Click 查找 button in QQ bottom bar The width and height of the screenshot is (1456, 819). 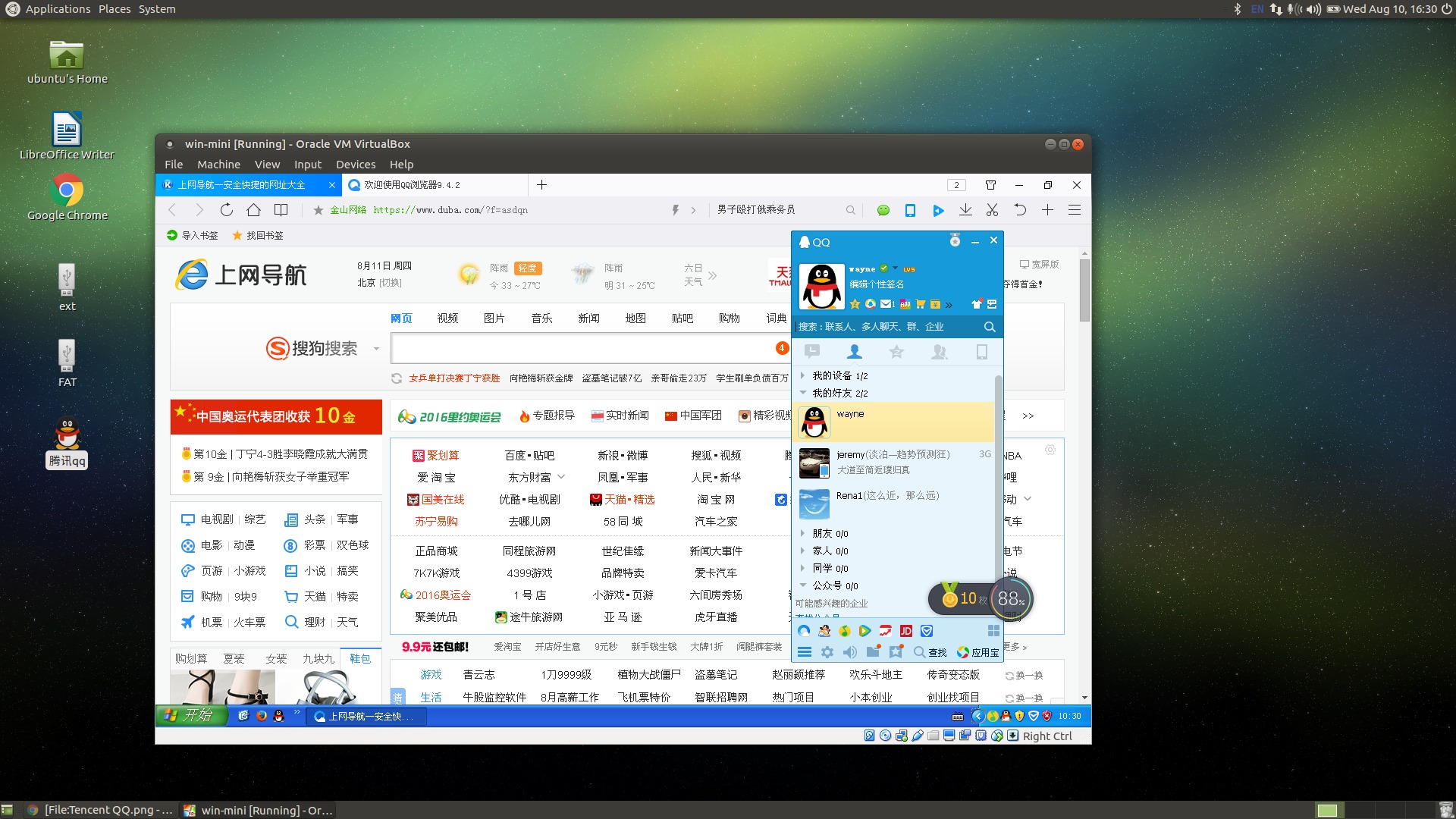click(930, 652)
